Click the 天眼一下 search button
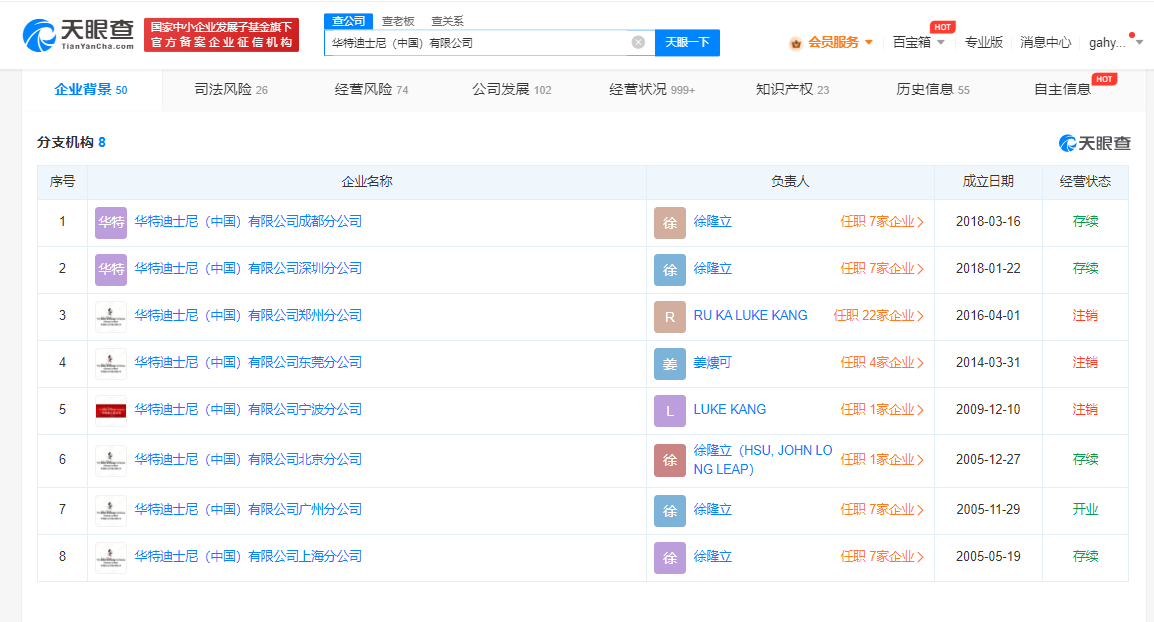1154x622 pixels. pyautogui.click(x=687, y=43)
